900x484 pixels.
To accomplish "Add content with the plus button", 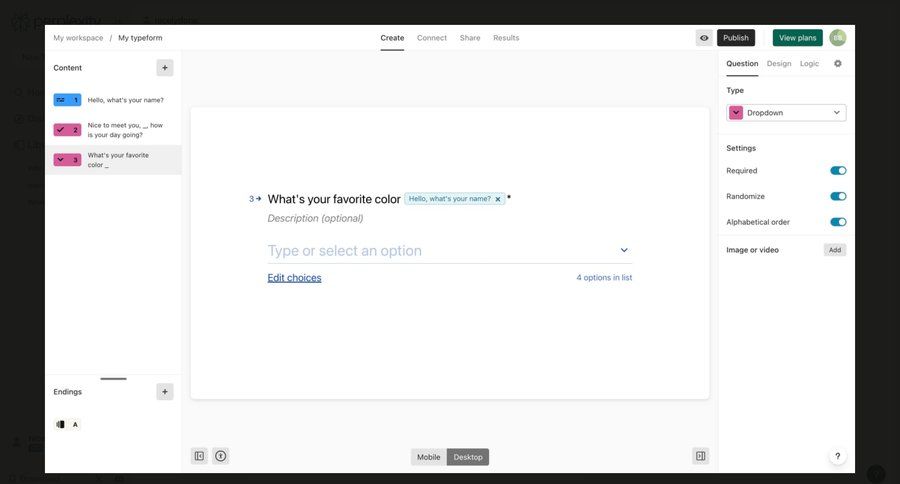I will 165,68.
